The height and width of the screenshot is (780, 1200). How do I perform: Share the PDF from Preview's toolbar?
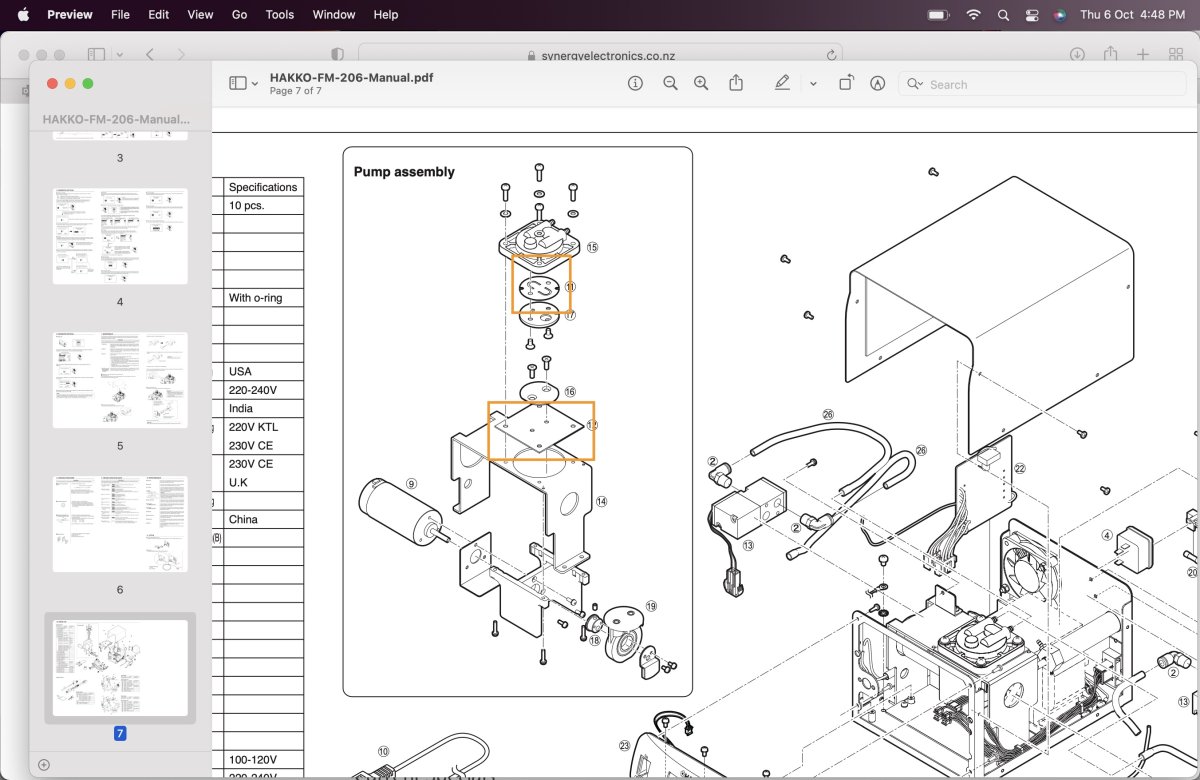pos(736,83)
